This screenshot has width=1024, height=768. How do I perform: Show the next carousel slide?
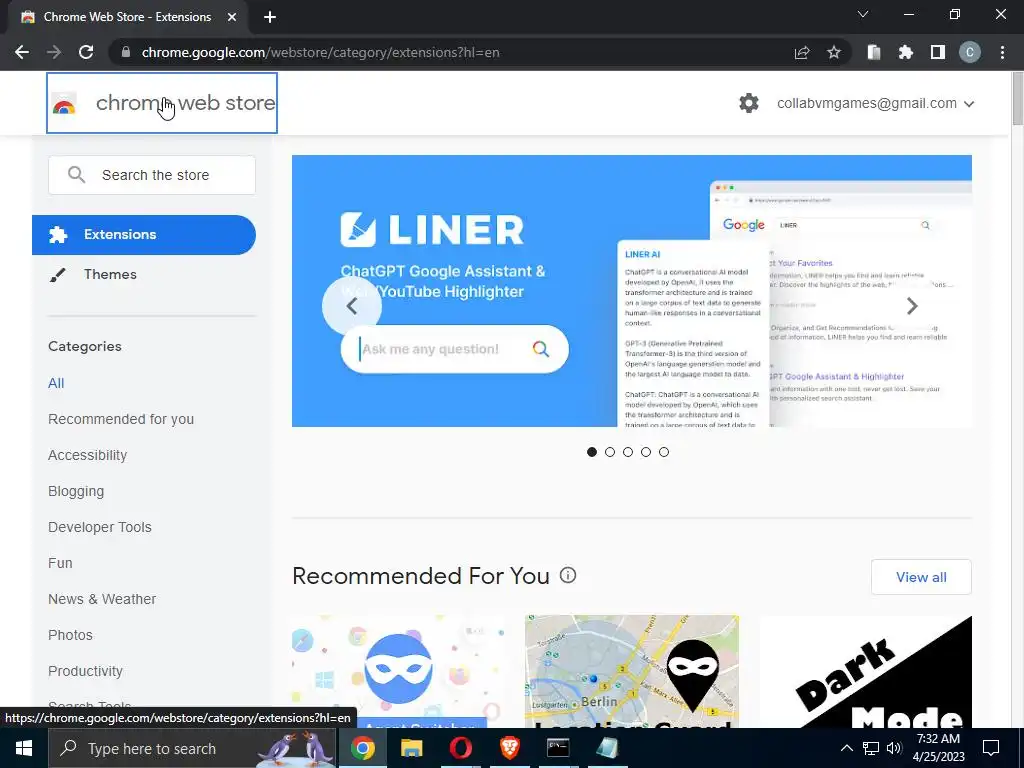(912, 306)
